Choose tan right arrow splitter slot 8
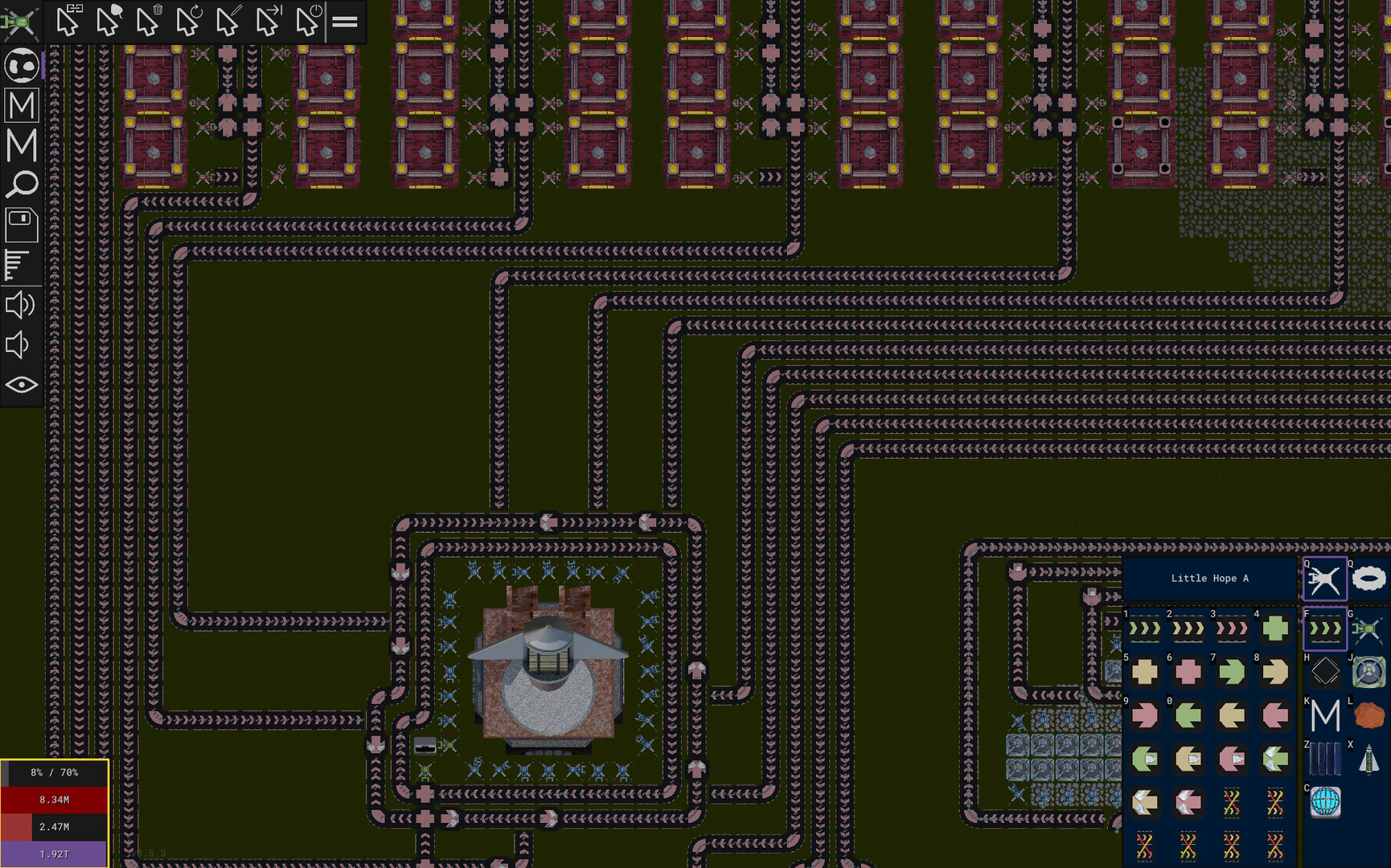Screen dimensions: 1391x868 coord(1274,672)
